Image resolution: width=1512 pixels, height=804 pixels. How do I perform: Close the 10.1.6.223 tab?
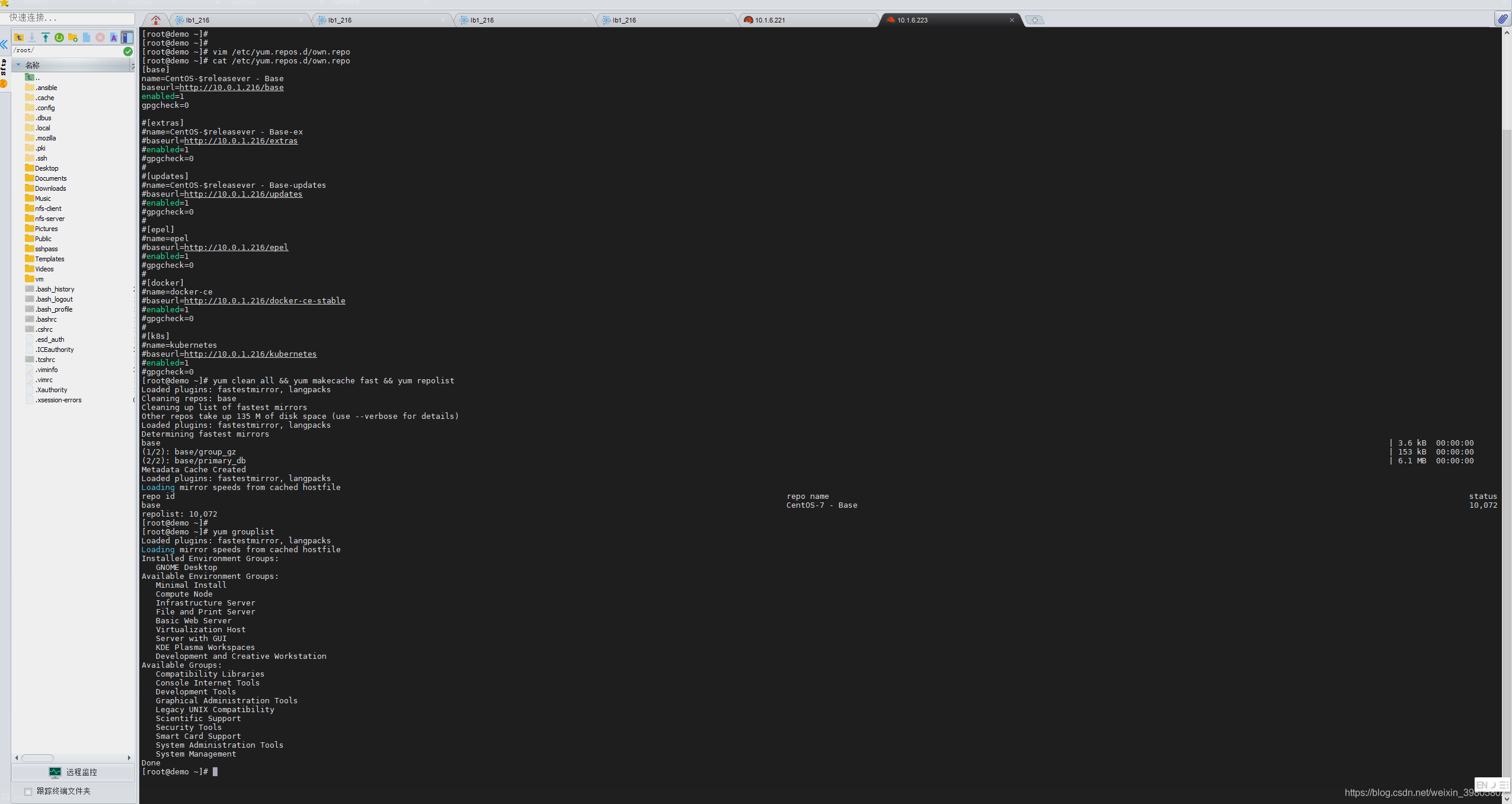(1012, 20)
